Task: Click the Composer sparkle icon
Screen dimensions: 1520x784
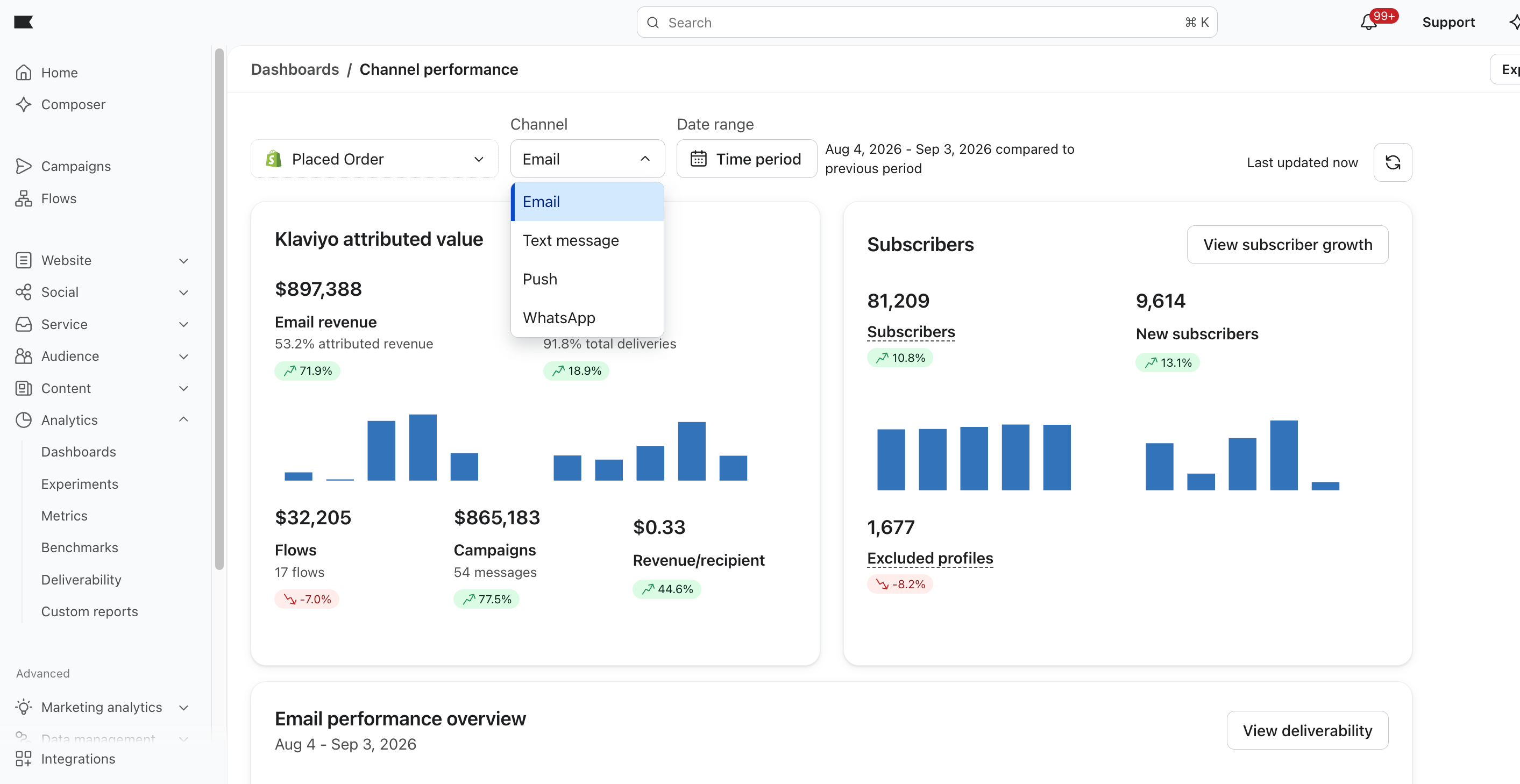Action: [x=24, y=104]
